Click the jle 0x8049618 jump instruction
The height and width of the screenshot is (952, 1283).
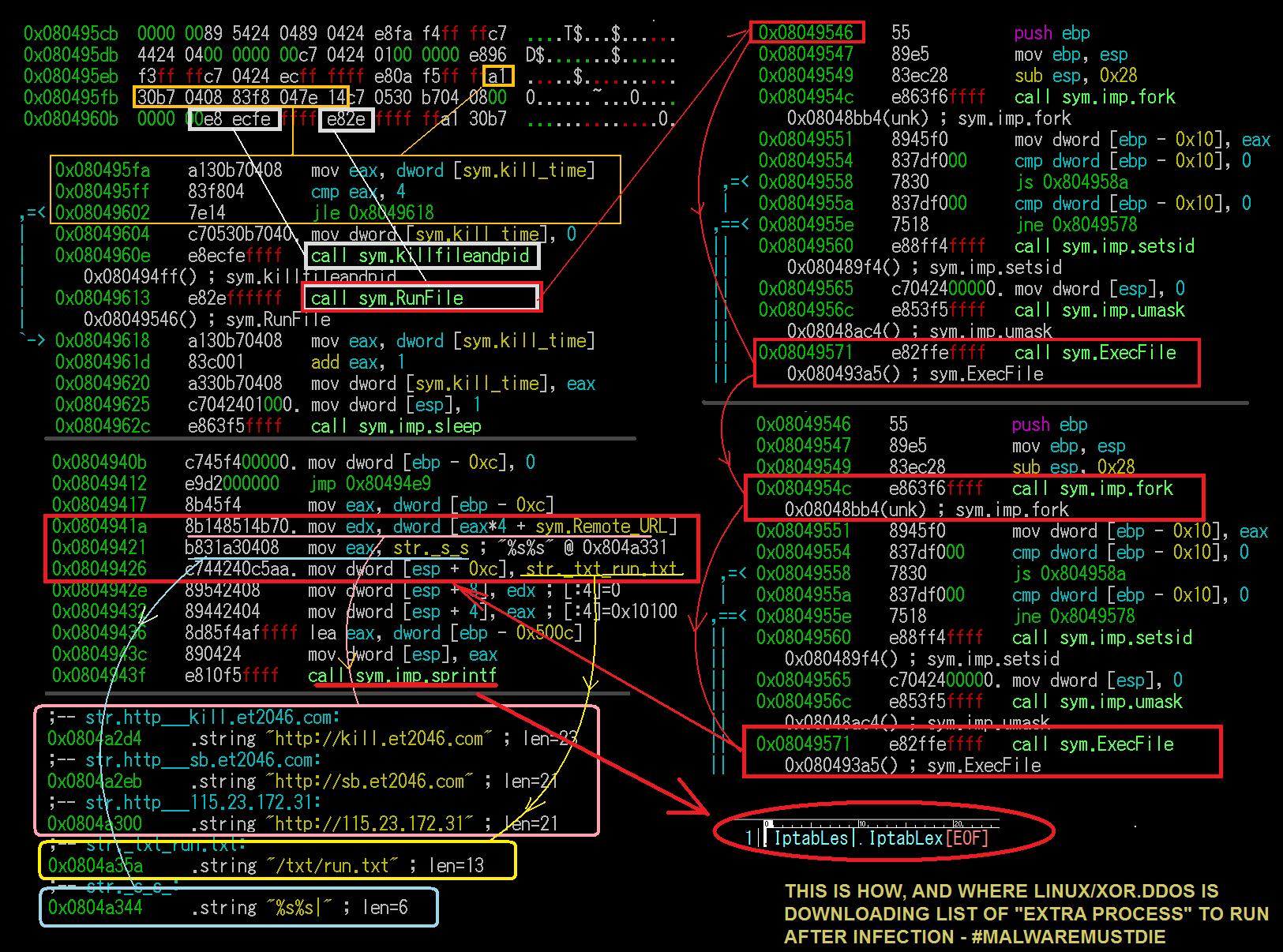pos(372,213)
